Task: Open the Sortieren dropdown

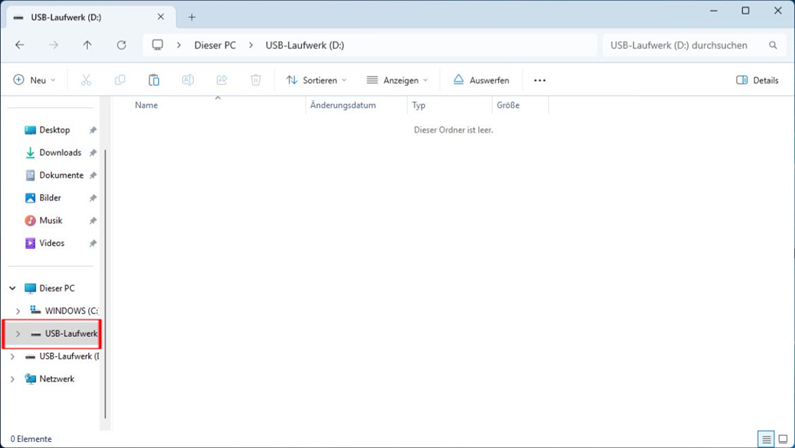Action: click(316, 80)
